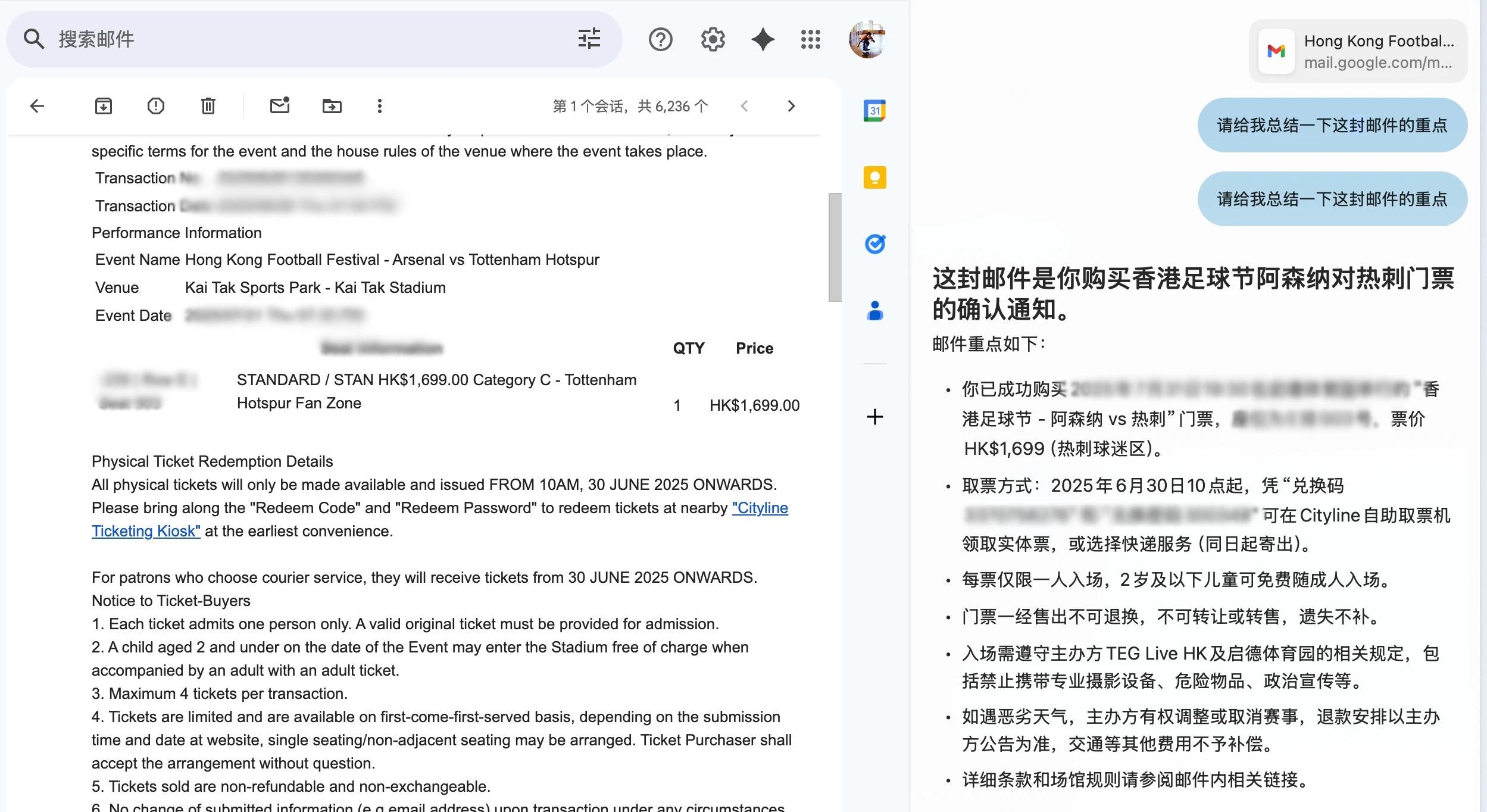Viewport: 1487px width, 812px height.
Task: Go to the older conversation arrow
Action: pos(791,106)
